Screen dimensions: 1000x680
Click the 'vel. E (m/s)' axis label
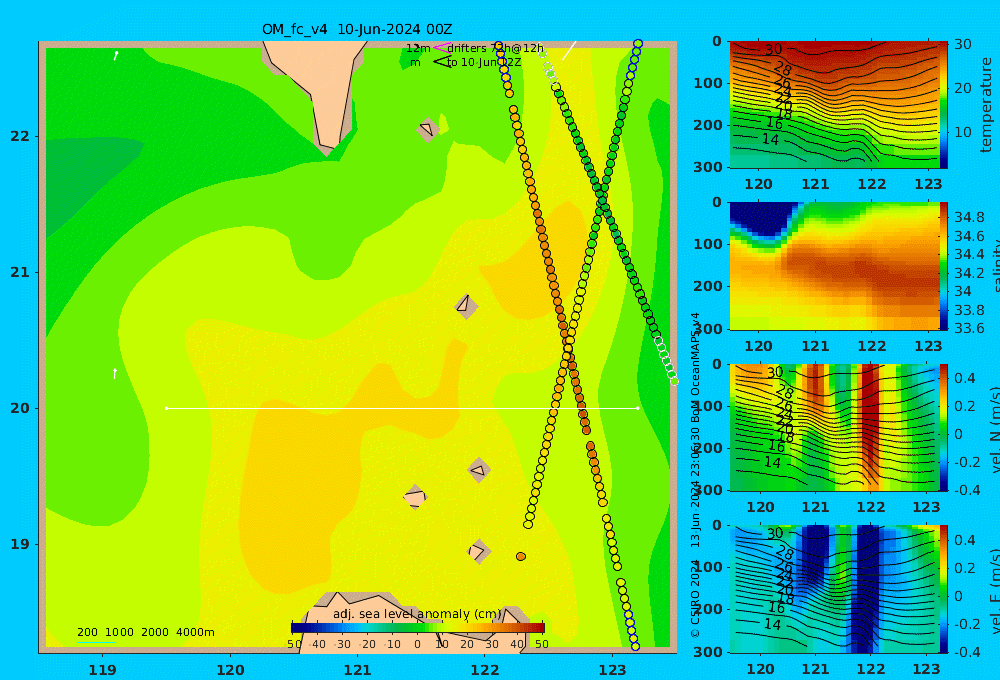pos(995,590)
